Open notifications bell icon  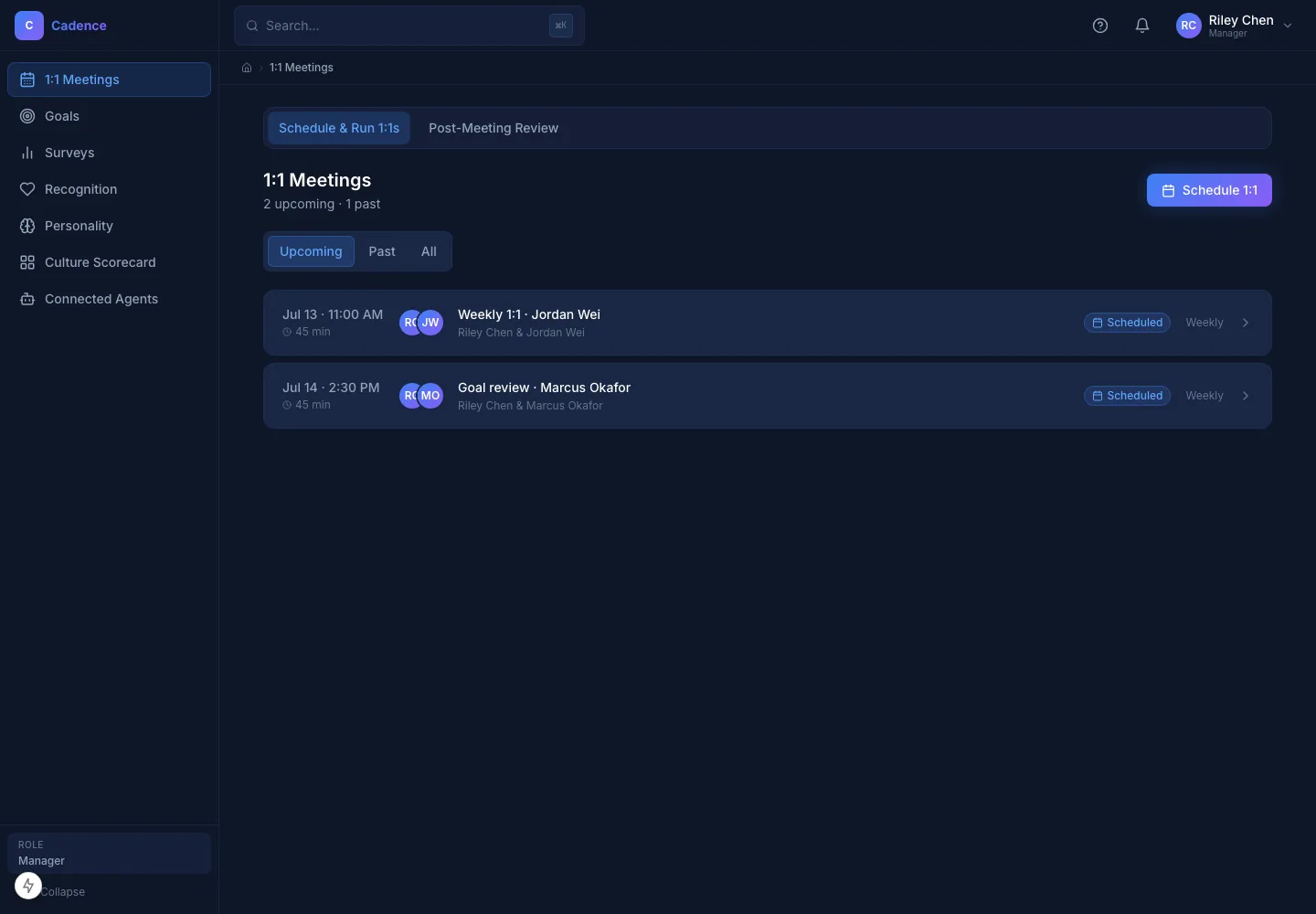click(x=1142, y=26)
